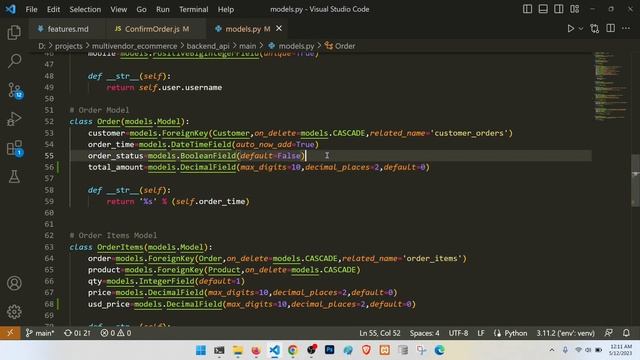This screenshot has width=640, height=360.
Task: Open the Customize Layout icon
Action: (575, 9)
